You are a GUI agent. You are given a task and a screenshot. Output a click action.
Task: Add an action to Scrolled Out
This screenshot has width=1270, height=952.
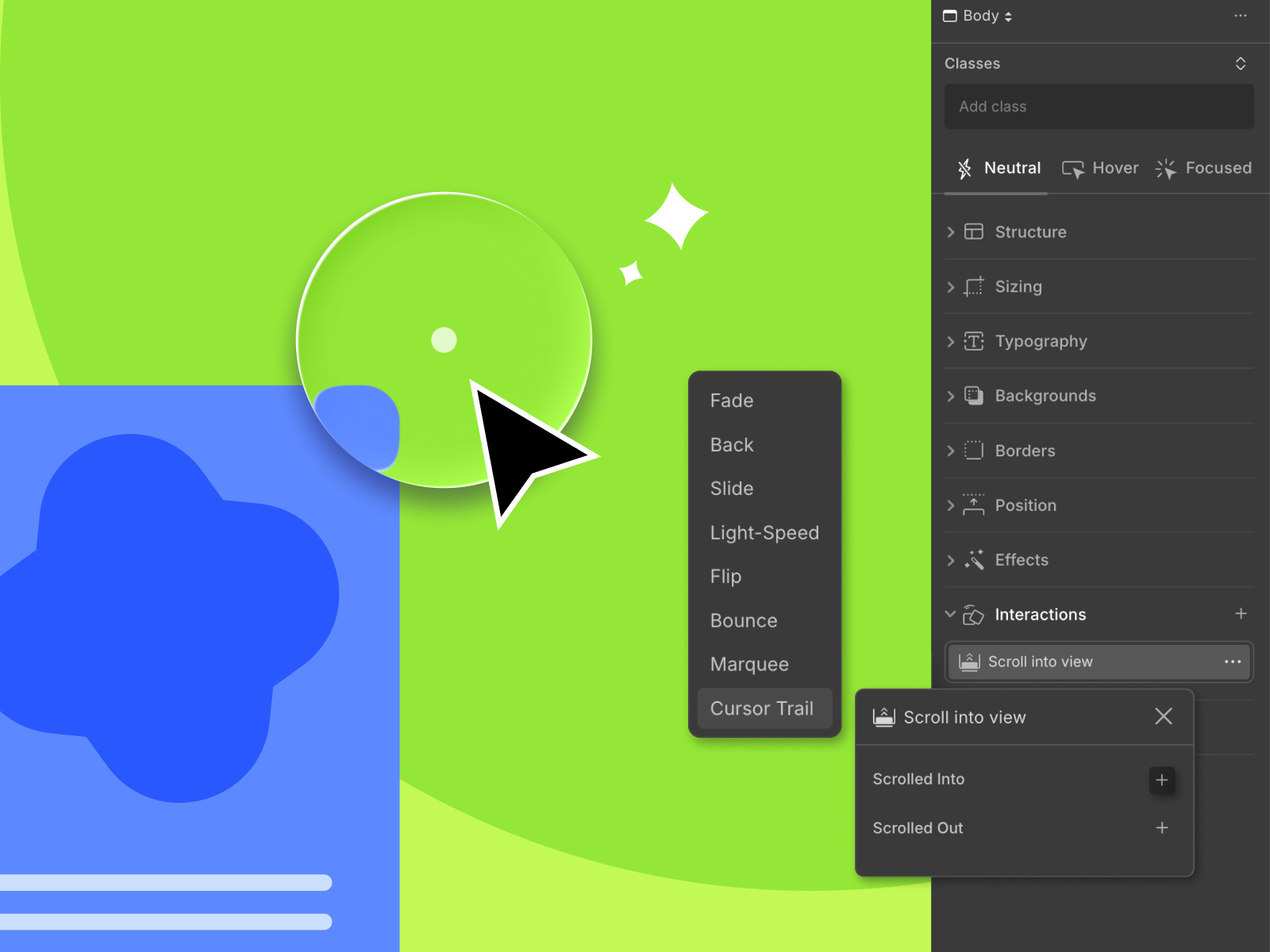(1161, 828)
